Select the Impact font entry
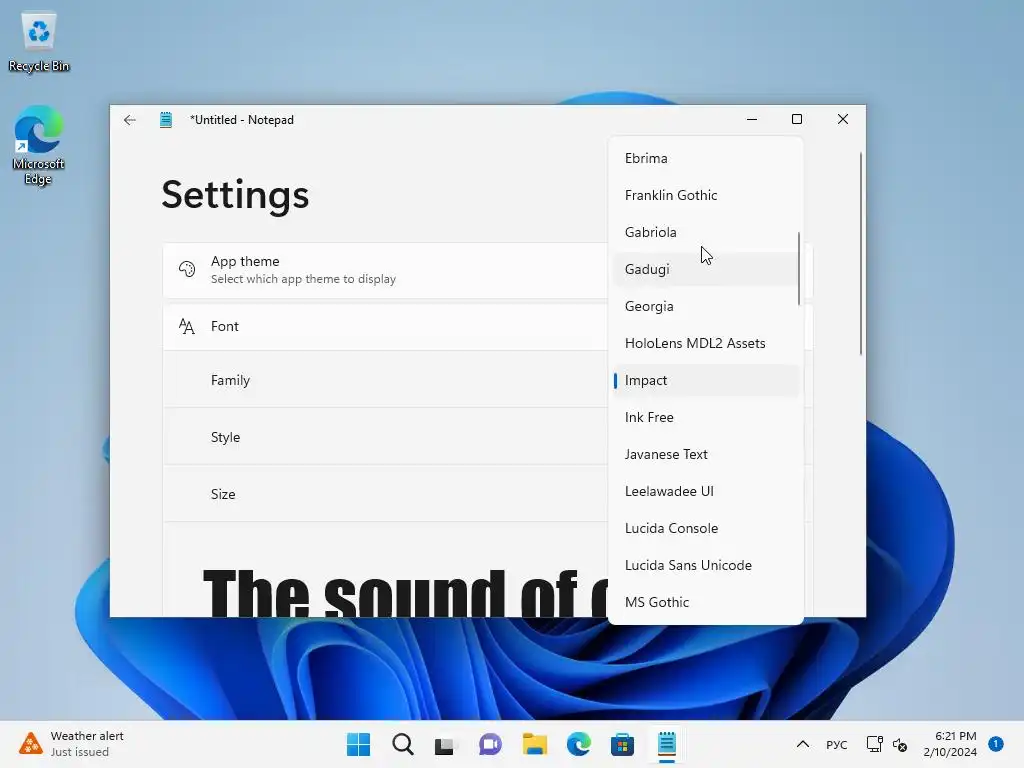The height and width of the screenshot is (768, 1024). pos(706,380)
